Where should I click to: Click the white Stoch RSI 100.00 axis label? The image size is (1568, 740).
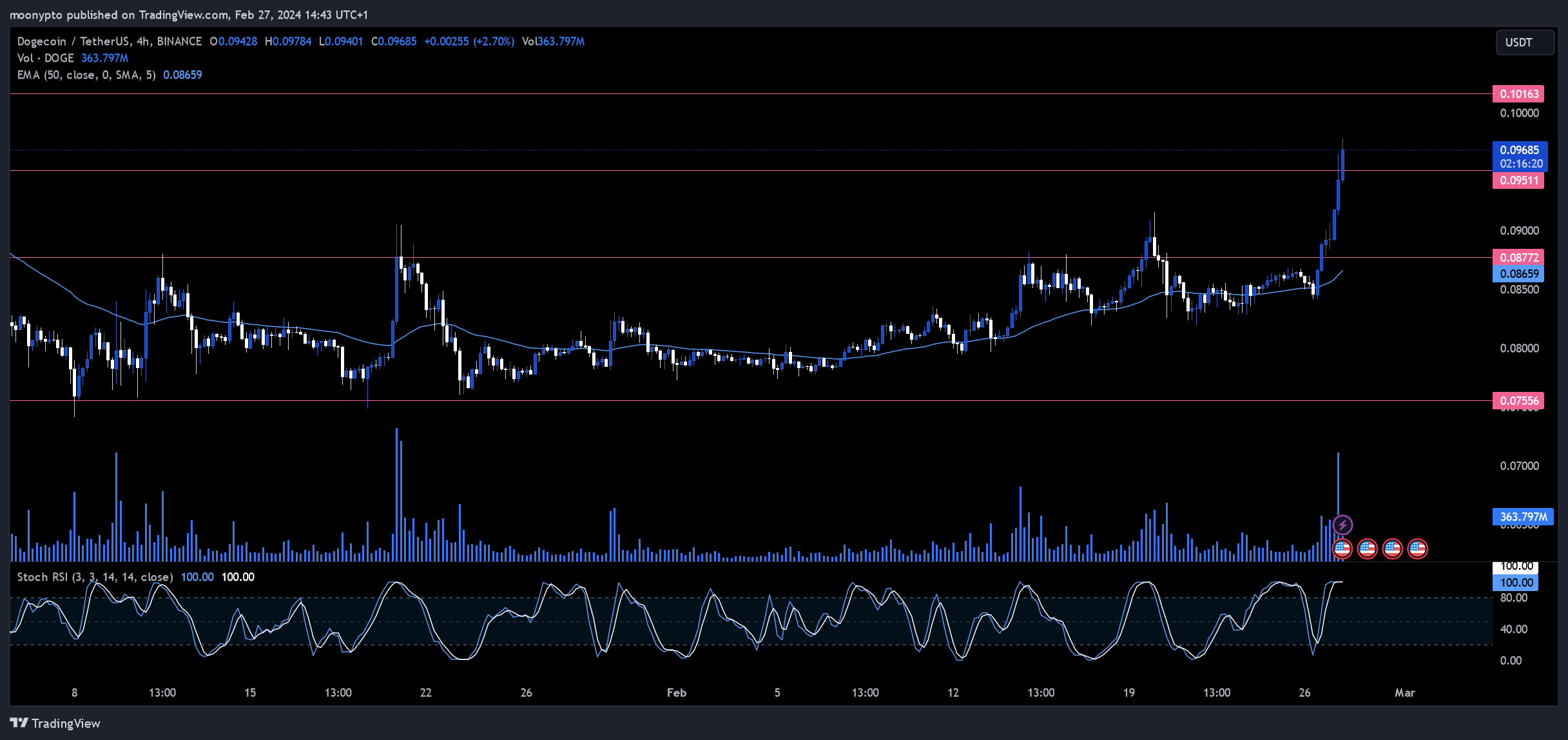pos(1515,567)
